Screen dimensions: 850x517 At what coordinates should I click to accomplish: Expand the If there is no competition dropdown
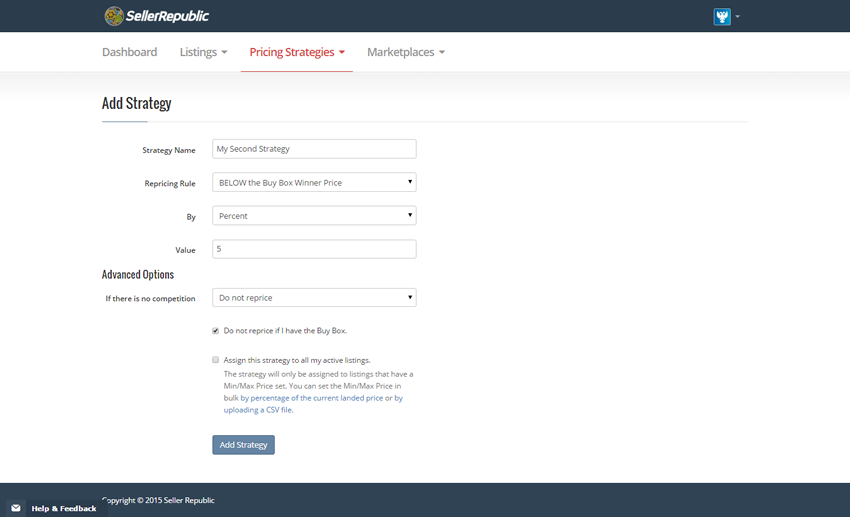pyautogui.click(x=314, y=298)
